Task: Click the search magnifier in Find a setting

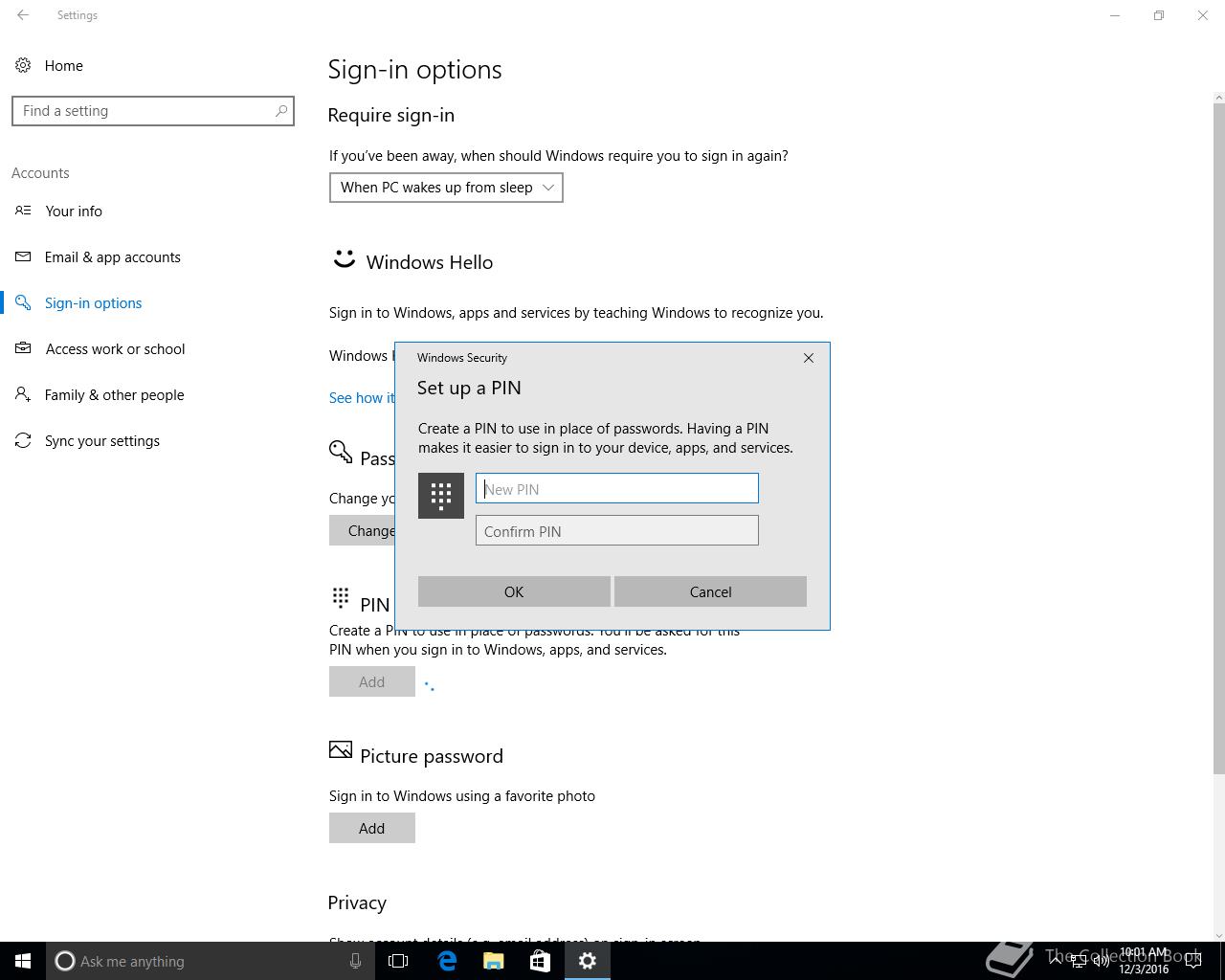Action: [x=280, y=111]
